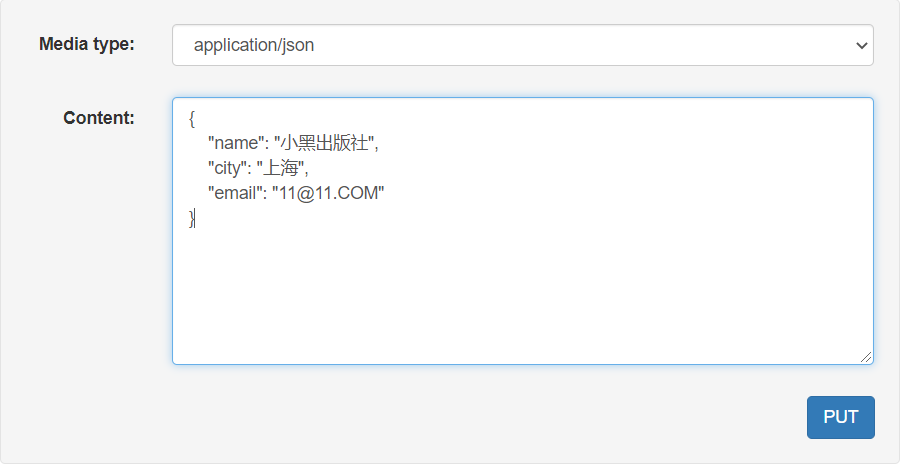
Task: Click the Content label
Action: pos(99,118)
